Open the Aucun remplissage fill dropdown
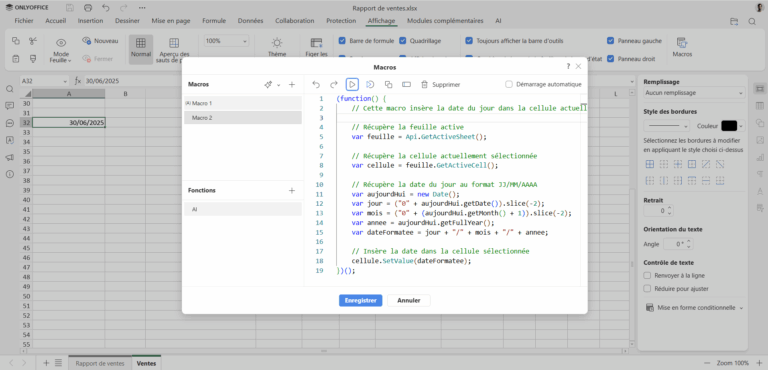Image resolution: width=768 pixels, height=370 pixels. click(x=694, y=93)
